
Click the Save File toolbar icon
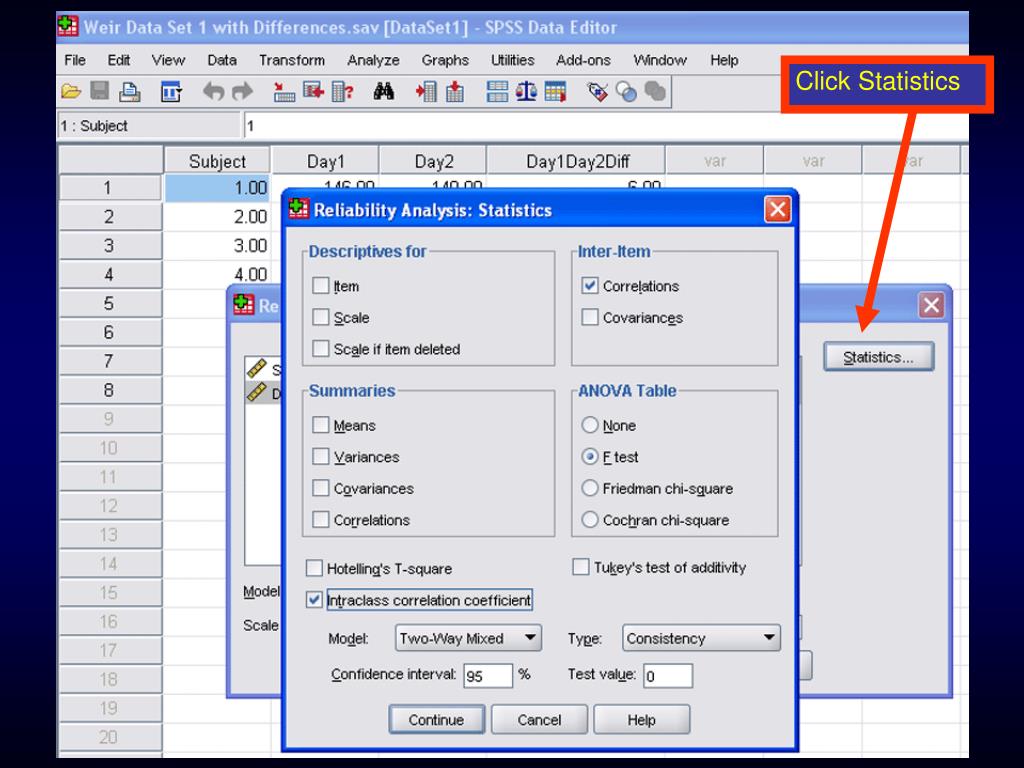(x=99, y=91)
